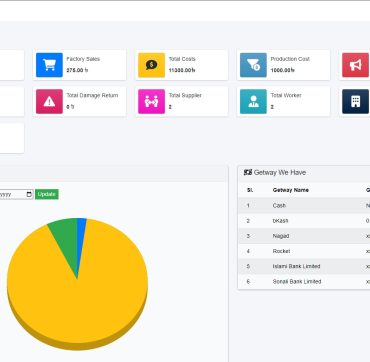370x362 pixels.
Task: Click the blue pie chart slice
Action: click(x=80, y=237)
